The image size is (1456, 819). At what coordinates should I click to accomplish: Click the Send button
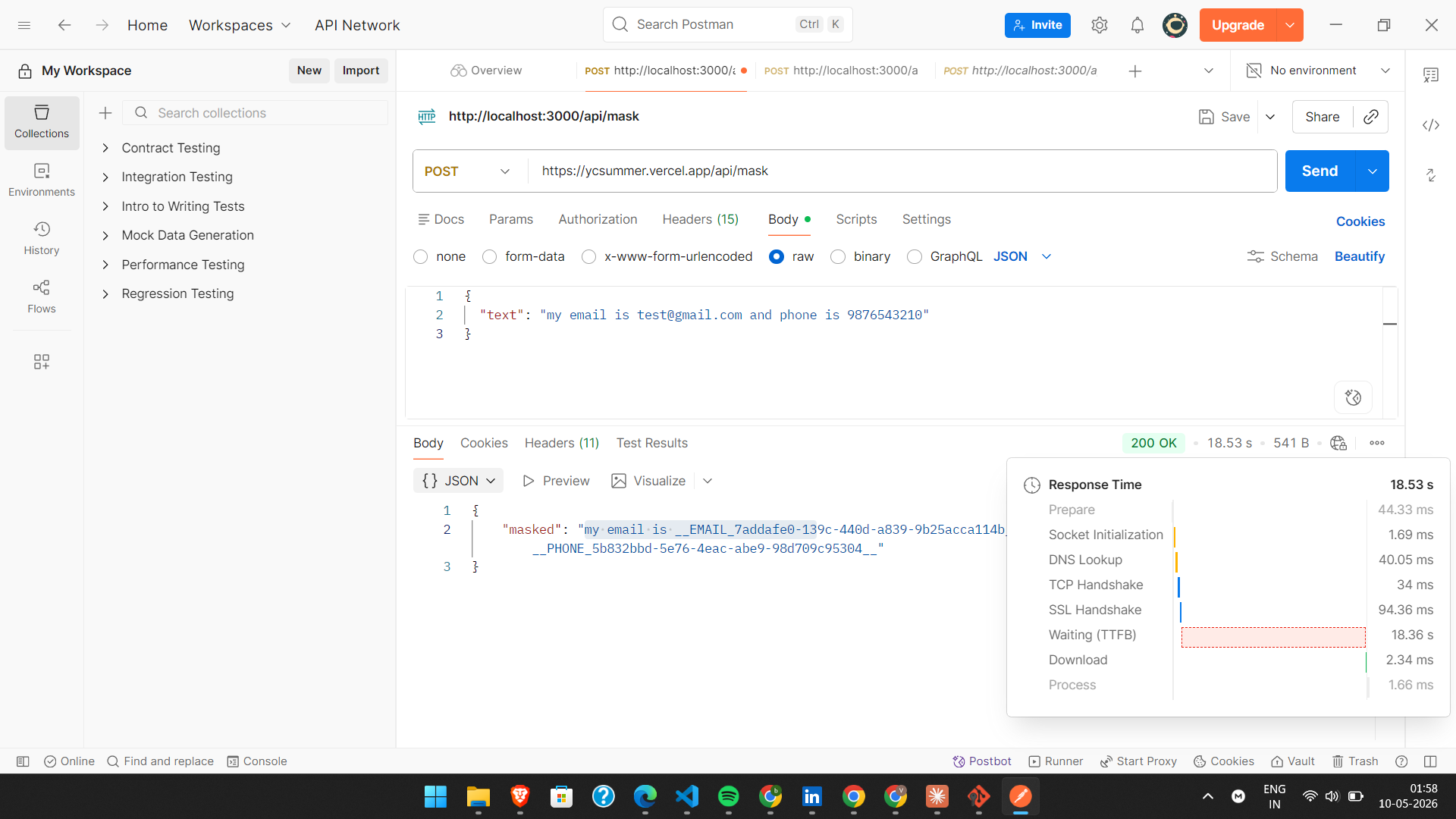point(1319,171)
